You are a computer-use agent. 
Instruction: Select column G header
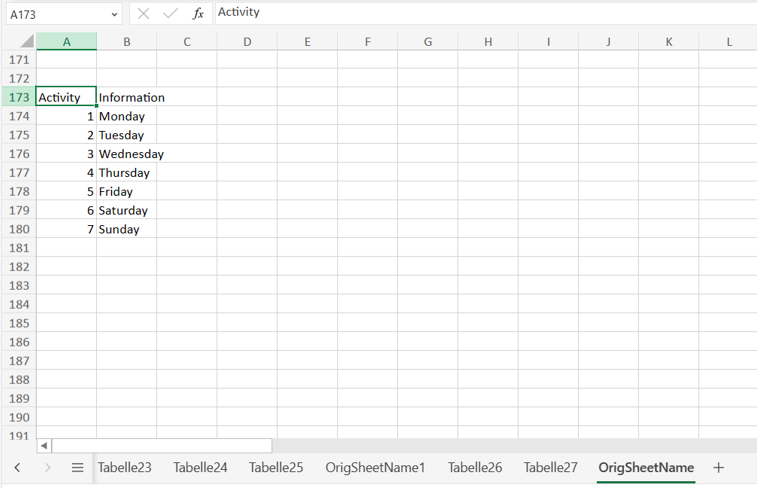coord(428,42)
